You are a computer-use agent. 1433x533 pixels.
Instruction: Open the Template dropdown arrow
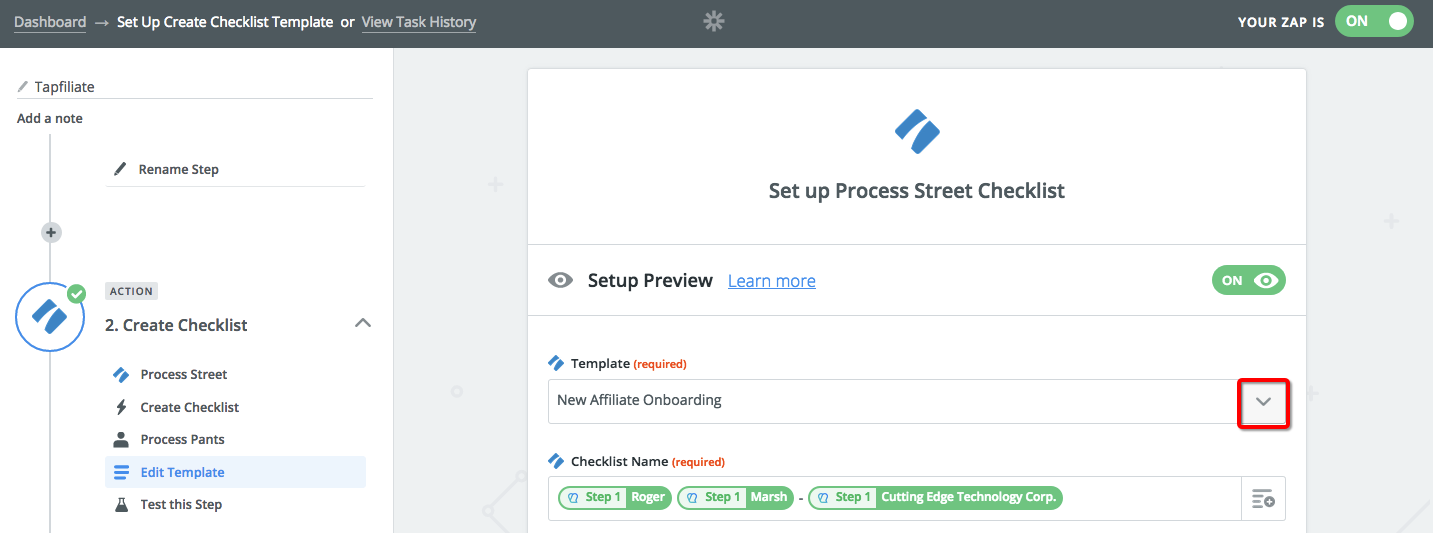1264,401
